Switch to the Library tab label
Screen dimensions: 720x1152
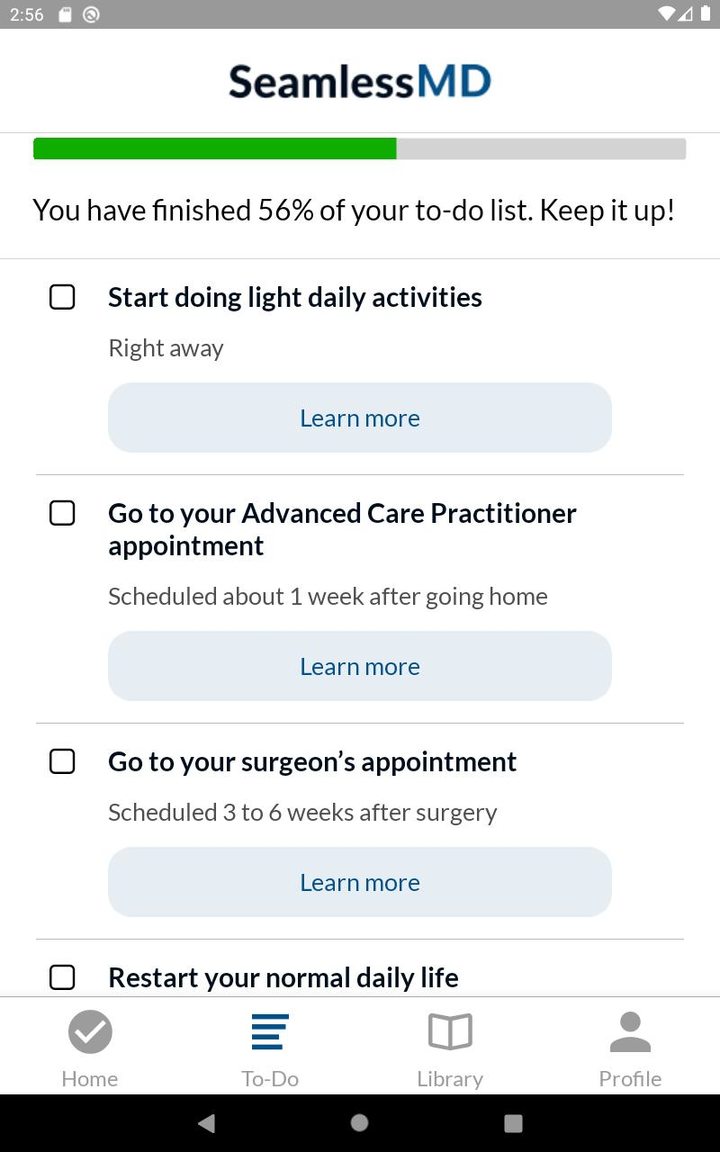click(x=450, y=1079)
